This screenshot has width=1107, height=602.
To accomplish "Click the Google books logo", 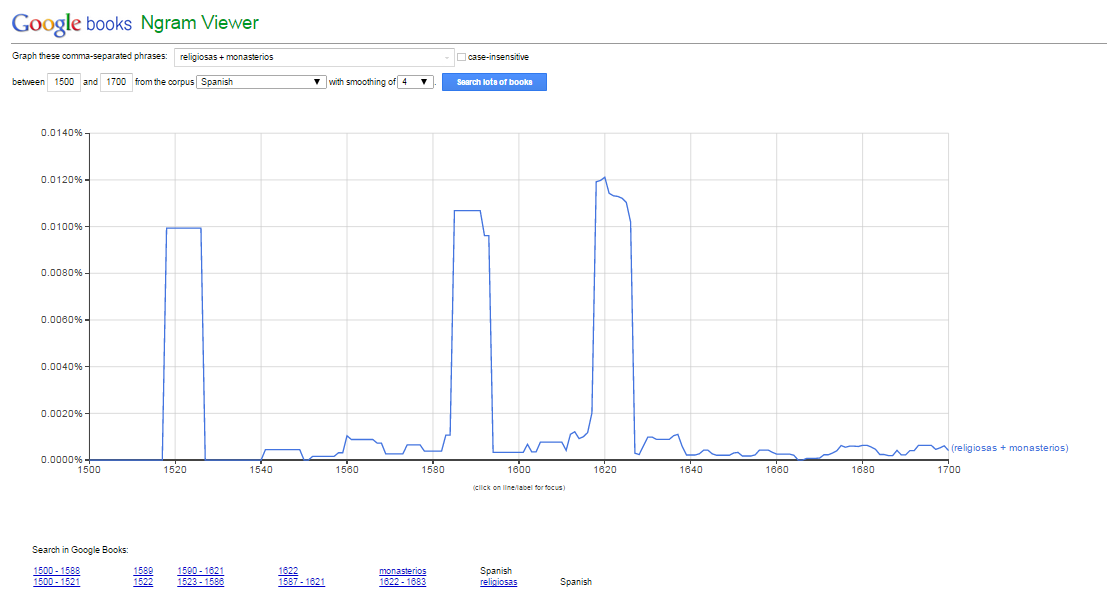I will [70, 22].
